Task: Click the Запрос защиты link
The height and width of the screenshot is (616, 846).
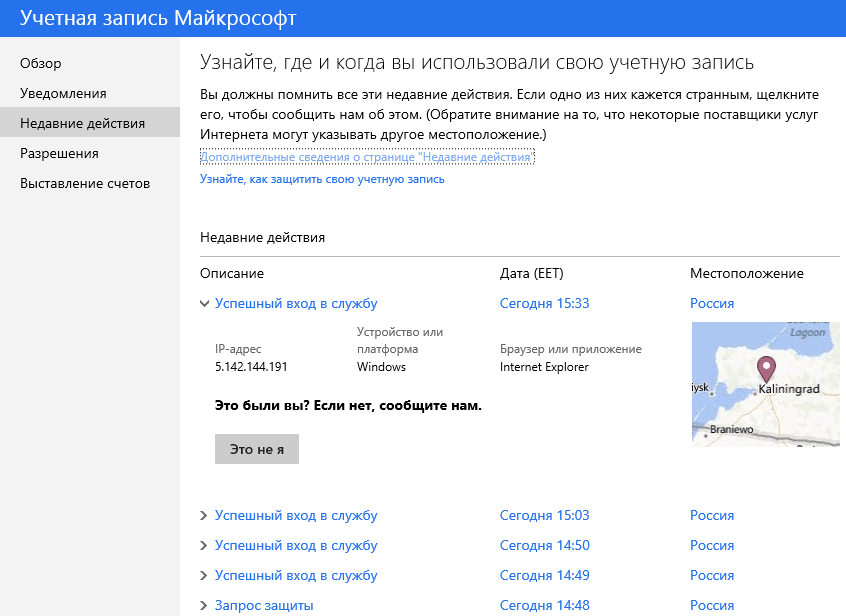Action: tap(264, 606)
